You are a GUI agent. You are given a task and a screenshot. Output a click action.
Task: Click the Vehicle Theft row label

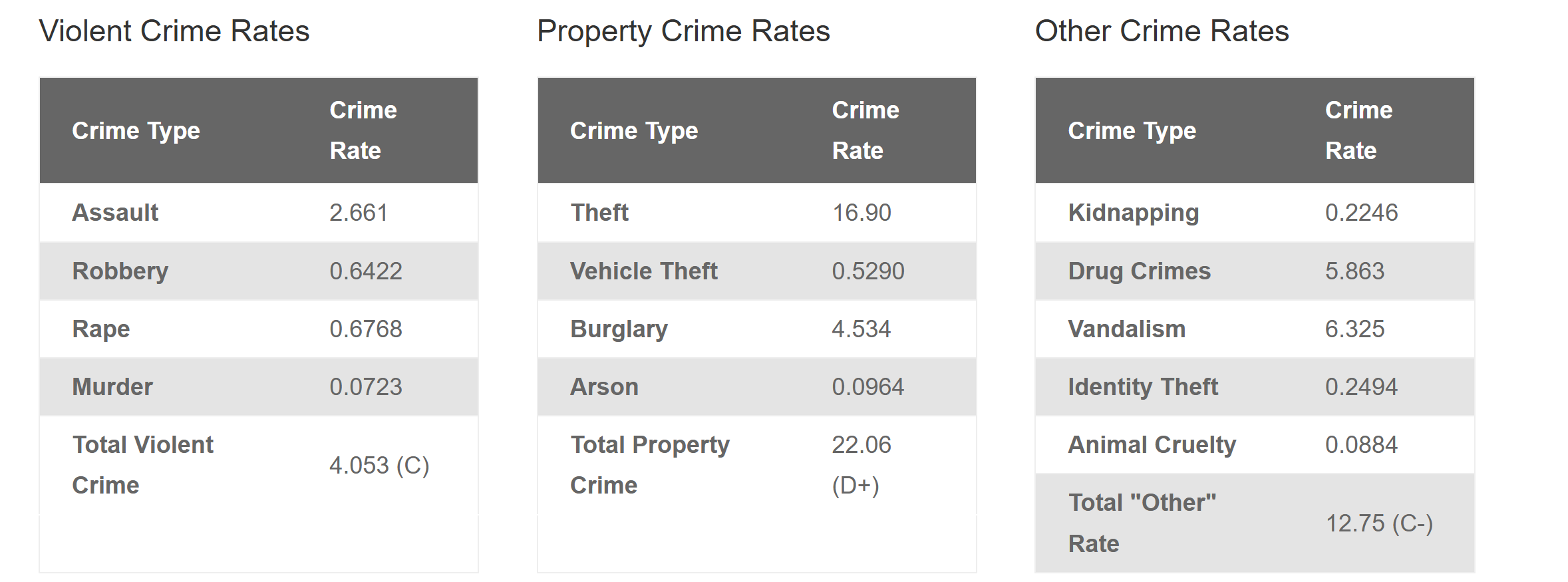point(644,271)
